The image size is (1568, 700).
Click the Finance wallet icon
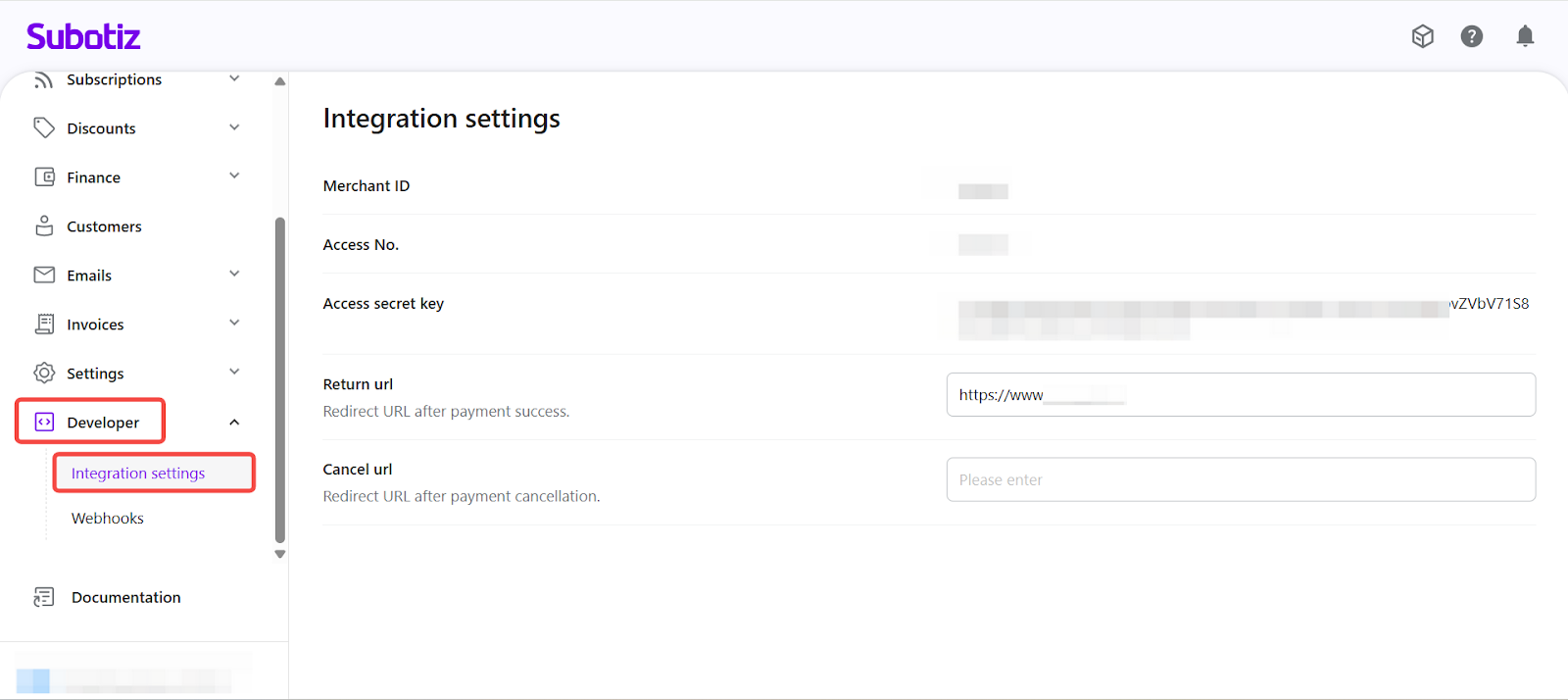pyautogui.click(x=44, y=176)
